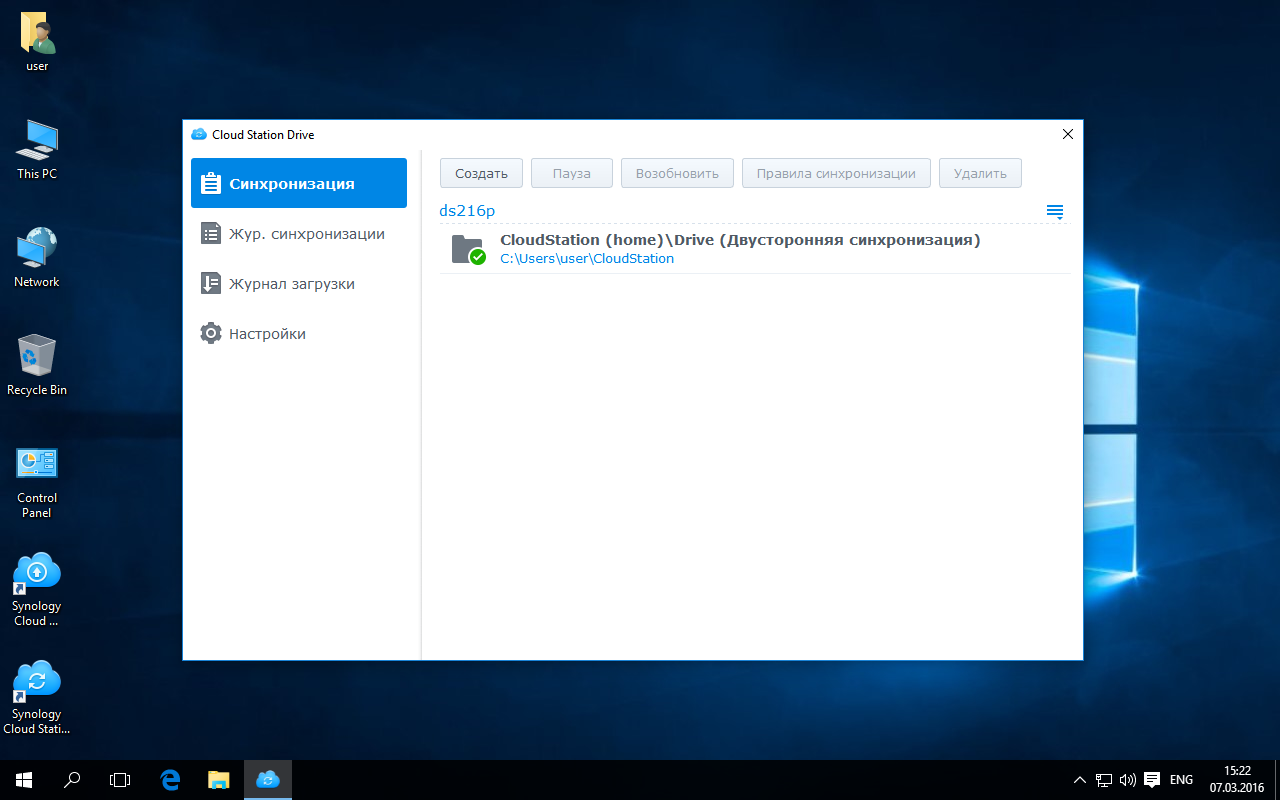
Task: Select the CloudStation synced folder icon
Action: pyautogui.click(x=467, y=249)
